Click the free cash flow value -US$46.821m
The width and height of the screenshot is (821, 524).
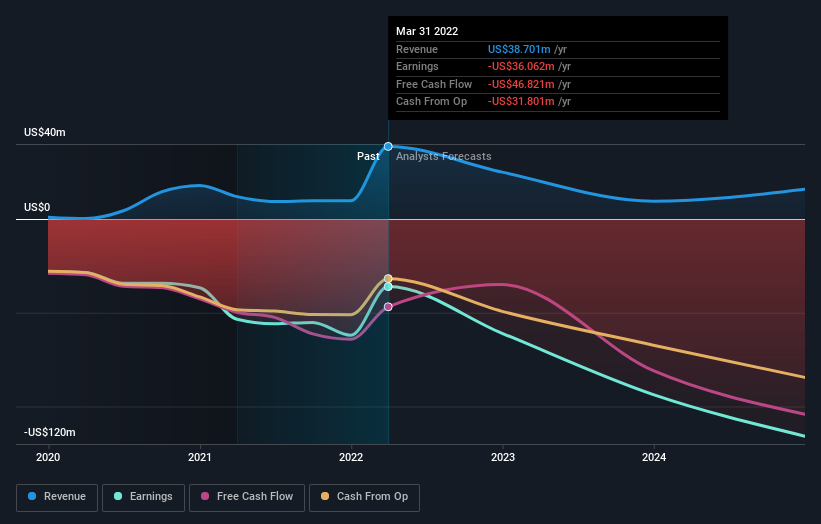tap(521, 84)
